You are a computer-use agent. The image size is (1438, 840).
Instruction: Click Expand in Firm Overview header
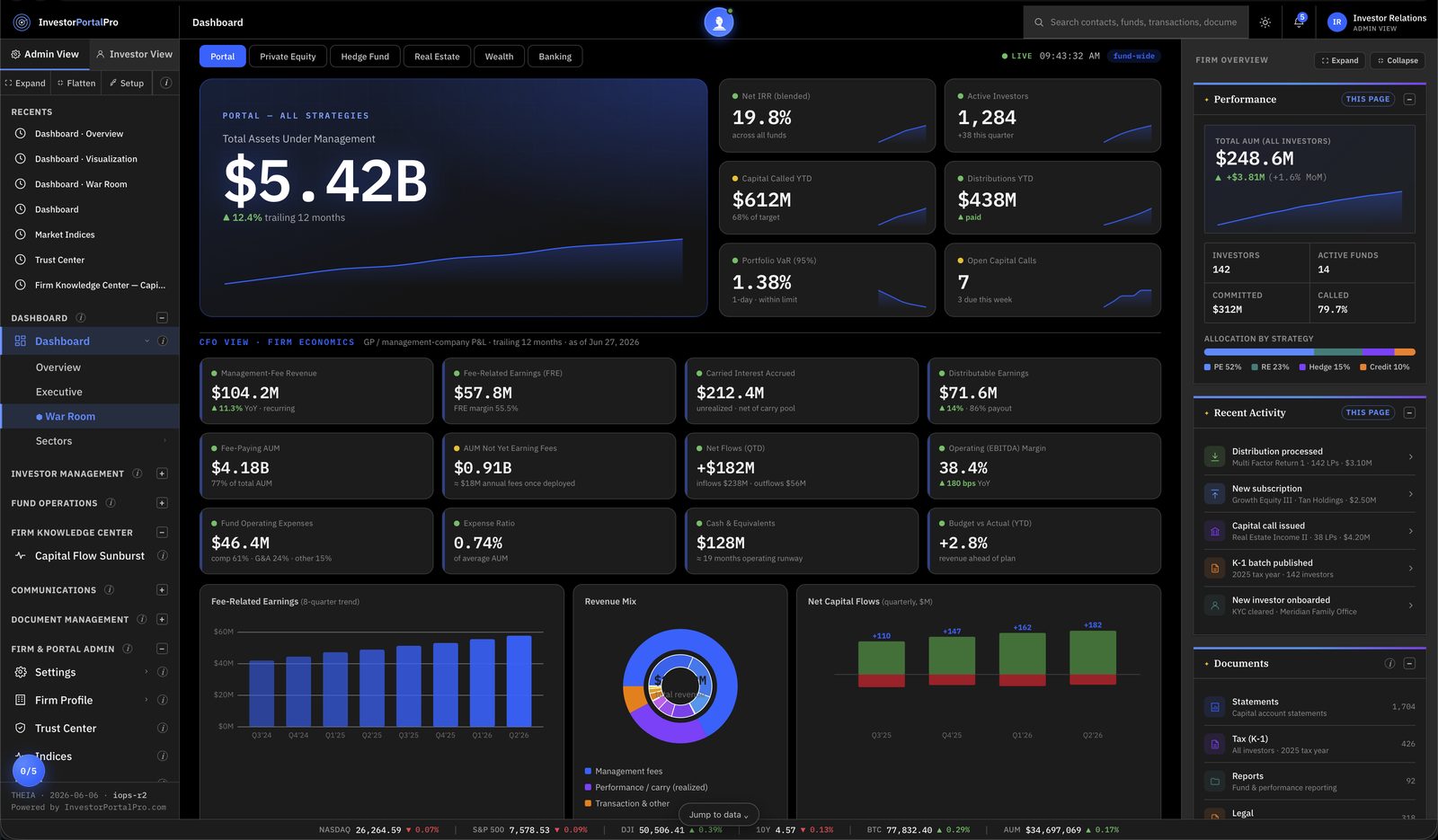1340,60
